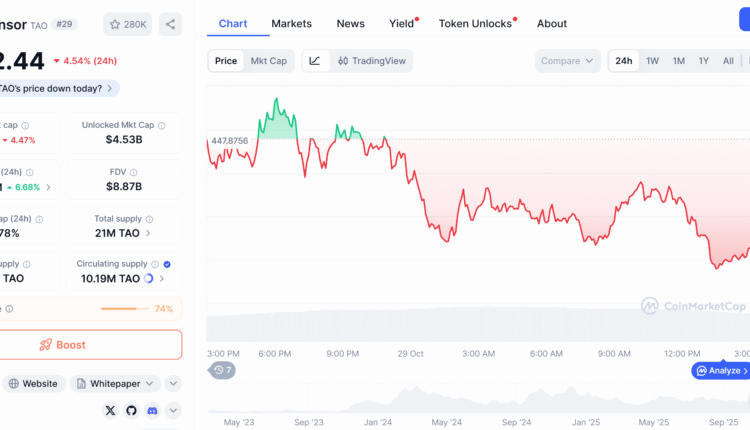
Task: Switch to line chart style icon
Action: pyautogui.click(x=315, y=61)
